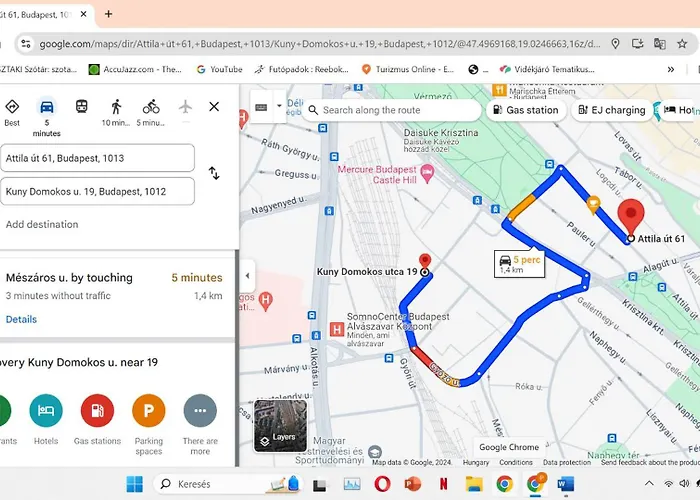Click the Kuny Domokos utca 19 destination pin
This screenshot has width=700, height=500.
[x=425, y=262]
